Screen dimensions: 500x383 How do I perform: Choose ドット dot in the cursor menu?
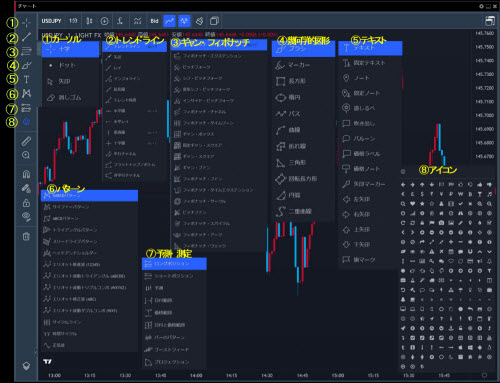(70, 65)
